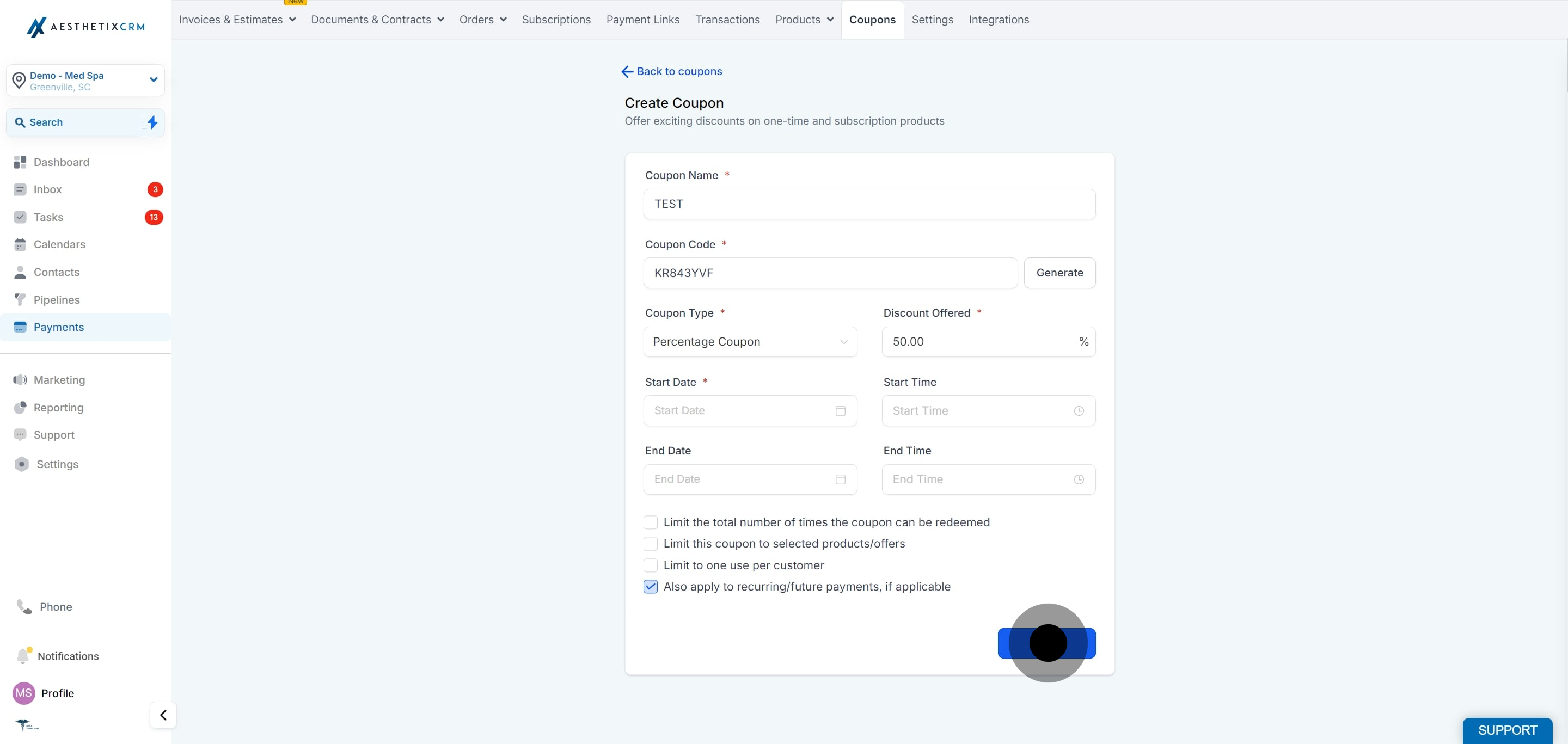Click the Search magnifier icon
This screenshot has height=744, width=1568.
coord(20,122)
